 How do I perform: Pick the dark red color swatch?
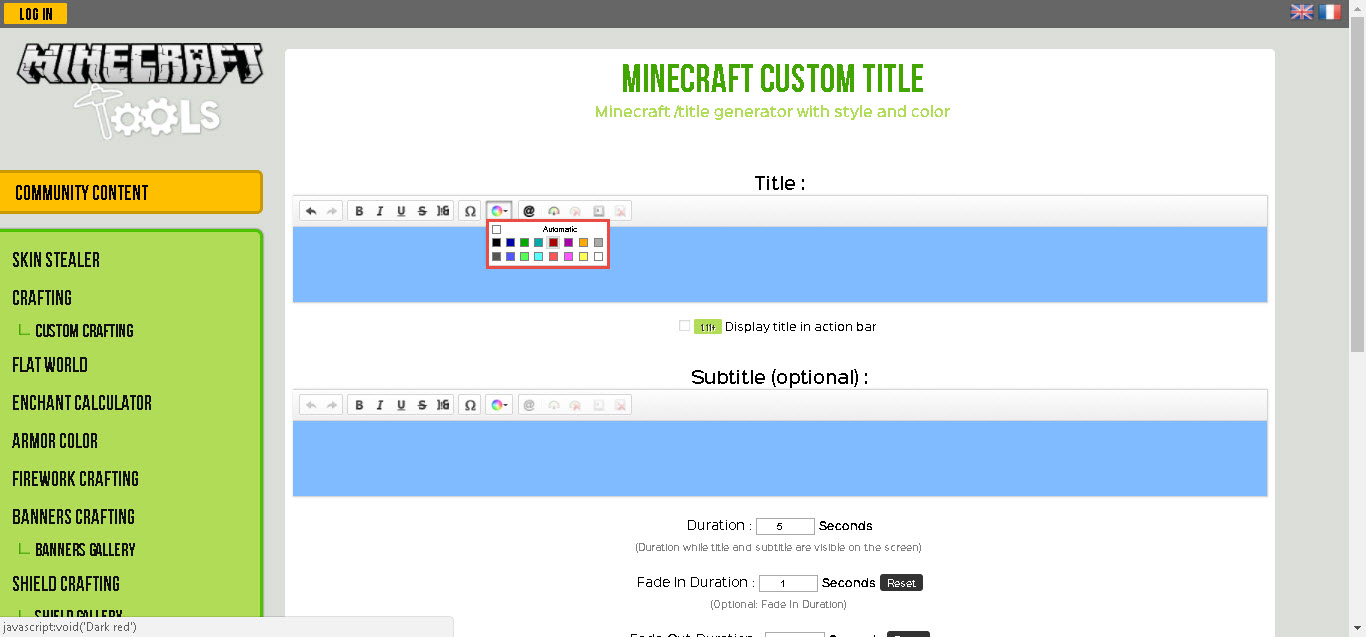[x=554, y=242]
